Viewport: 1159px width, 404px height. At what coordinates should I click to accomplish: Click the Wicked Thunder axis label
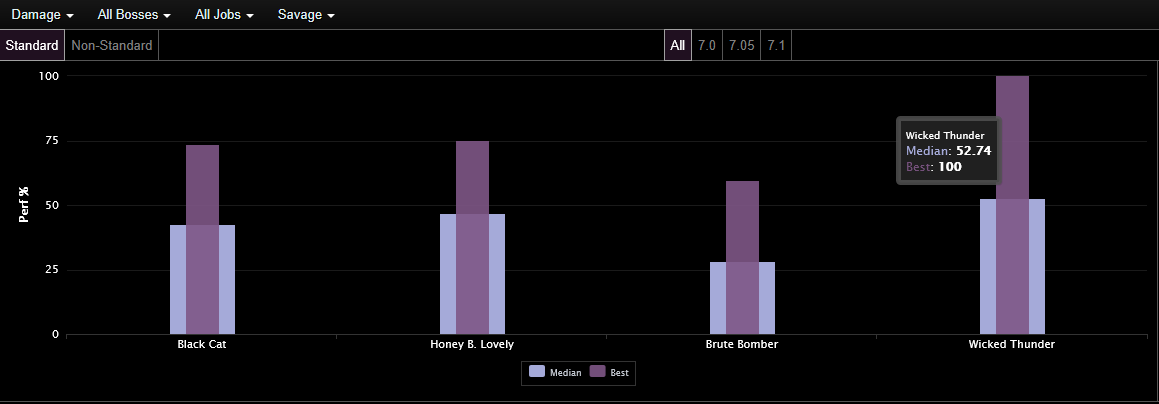(x=1012, y=345)
